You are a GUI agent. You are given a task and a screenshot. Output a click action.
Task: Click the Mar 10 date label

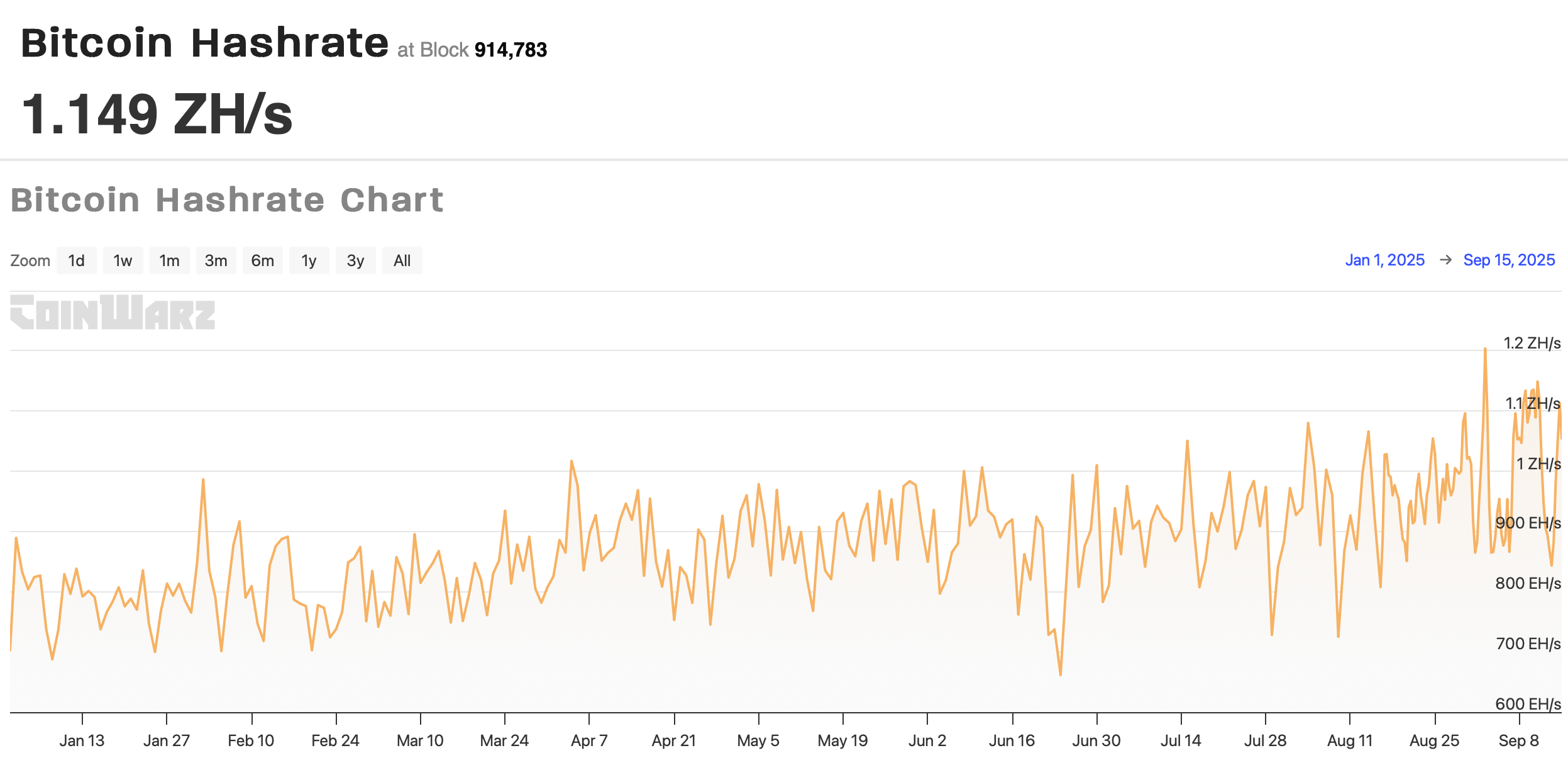pos(420,740)
